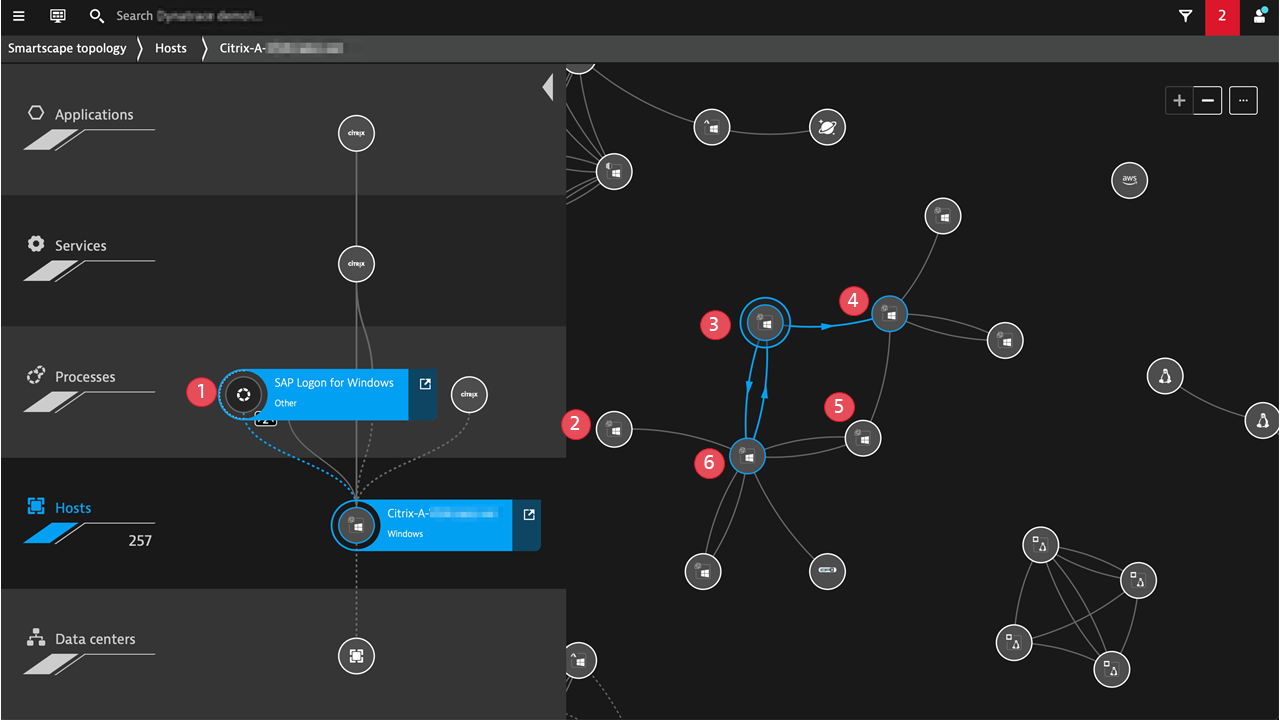
Task: Click the Citrix service node
Action: (x=356, y=264)
